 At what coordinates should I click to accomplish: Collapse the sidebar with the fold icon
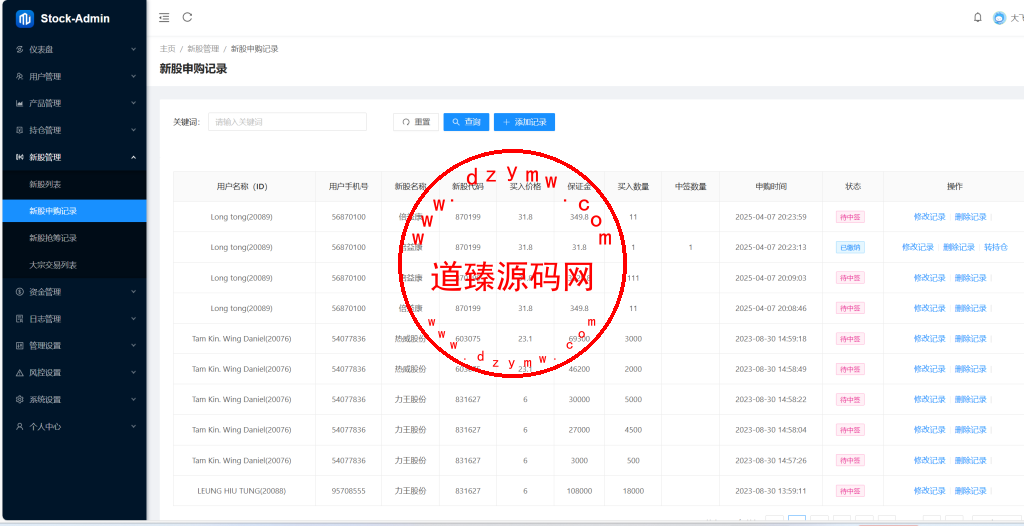coord(164,18)
